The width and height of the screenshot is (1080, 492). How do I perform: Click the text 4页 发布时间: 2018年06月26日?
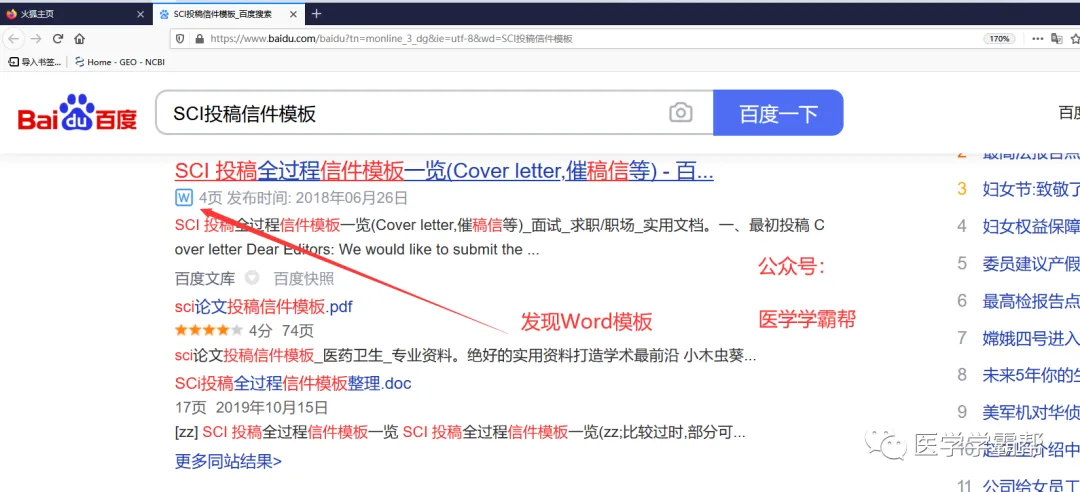[303, 198]
